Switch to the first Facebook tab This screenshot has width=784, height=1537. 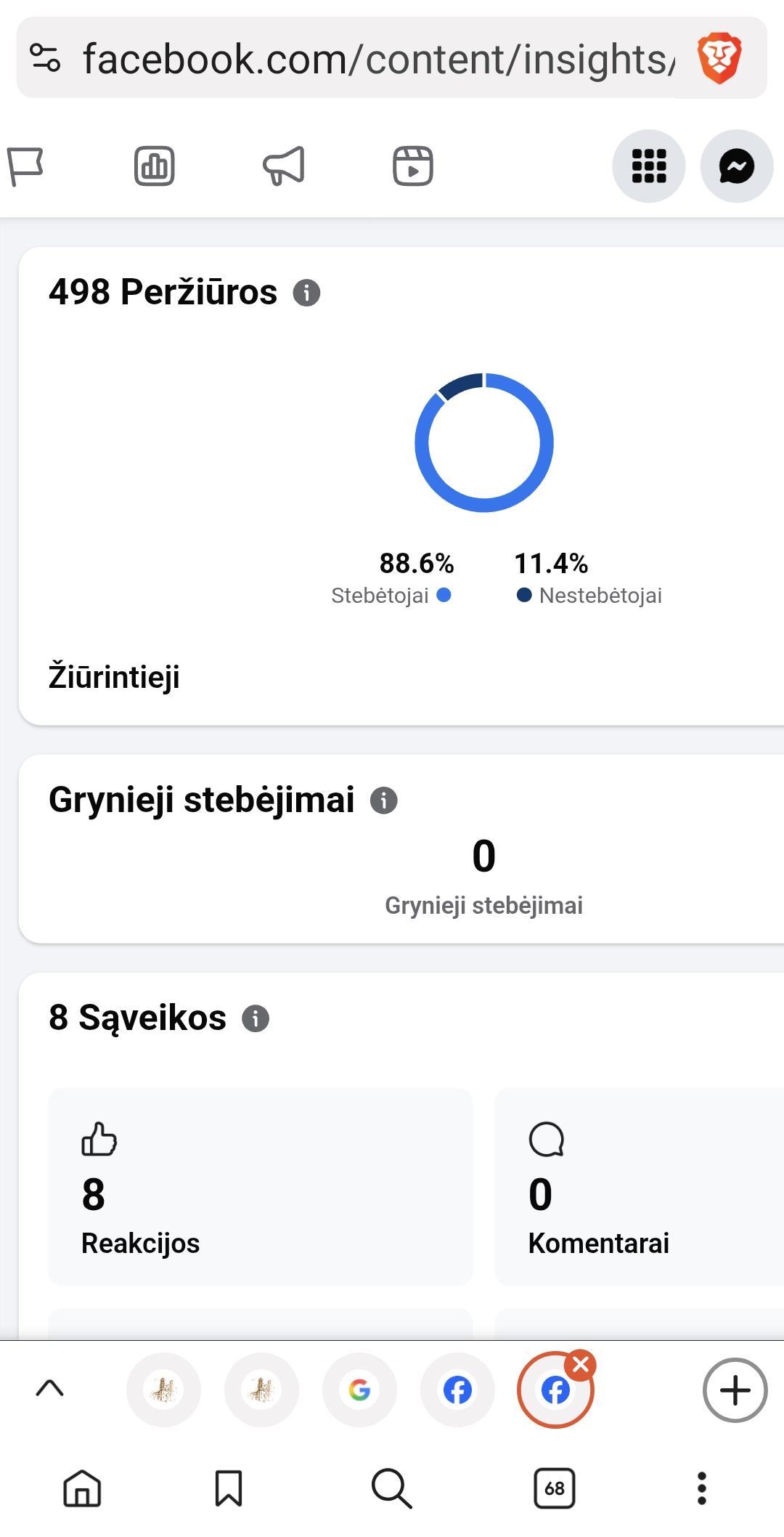coord(457,1390)
